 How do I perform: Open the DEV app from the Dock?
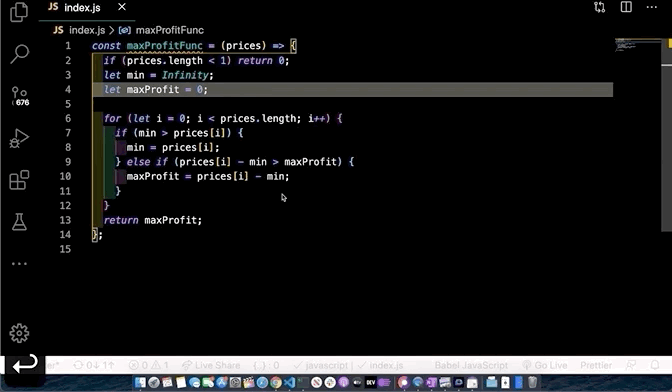point(370,383)
